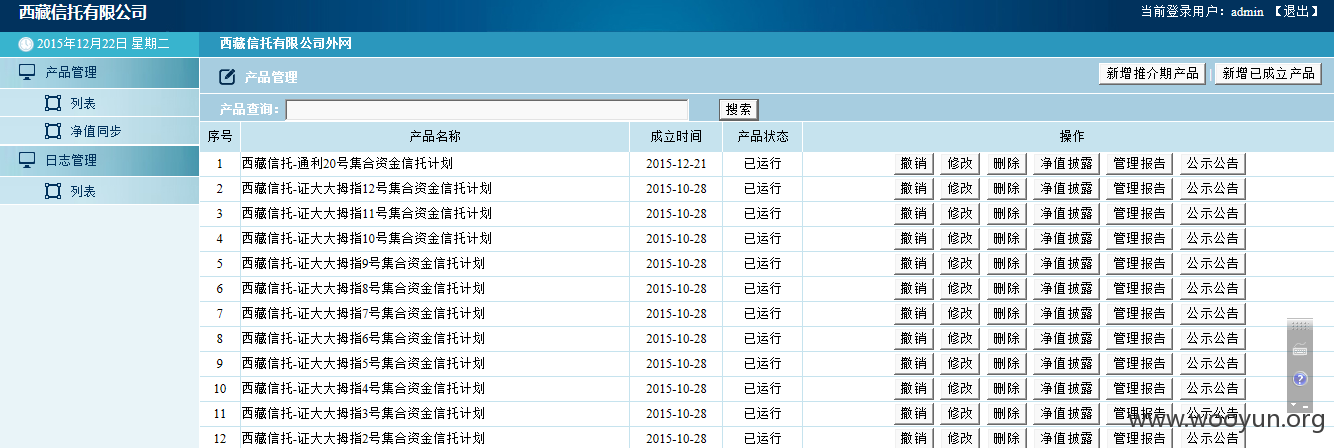1334x448 pixels.
Task: Click admin username in top bar
Action: (1247, 12)
